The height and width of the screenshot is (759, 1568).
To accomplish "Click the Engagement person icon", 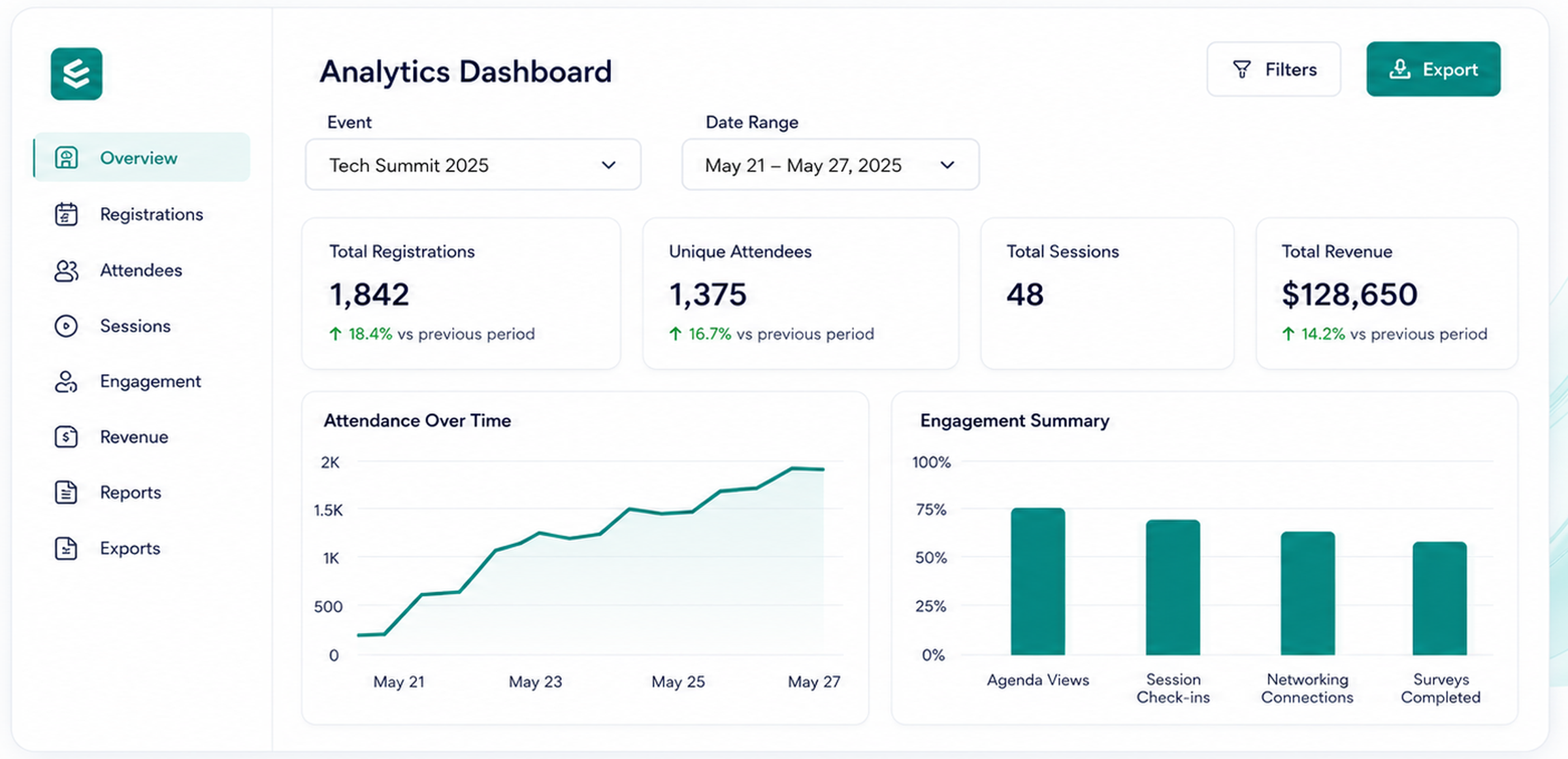I will [66, 382].
